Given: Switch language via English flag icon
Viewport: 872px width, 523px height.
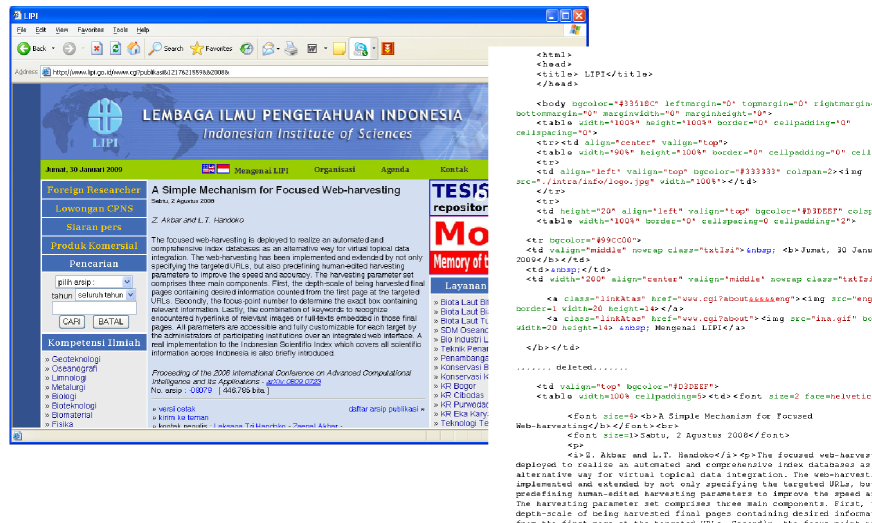Looking at the screenshot, I should coord(208,169).
